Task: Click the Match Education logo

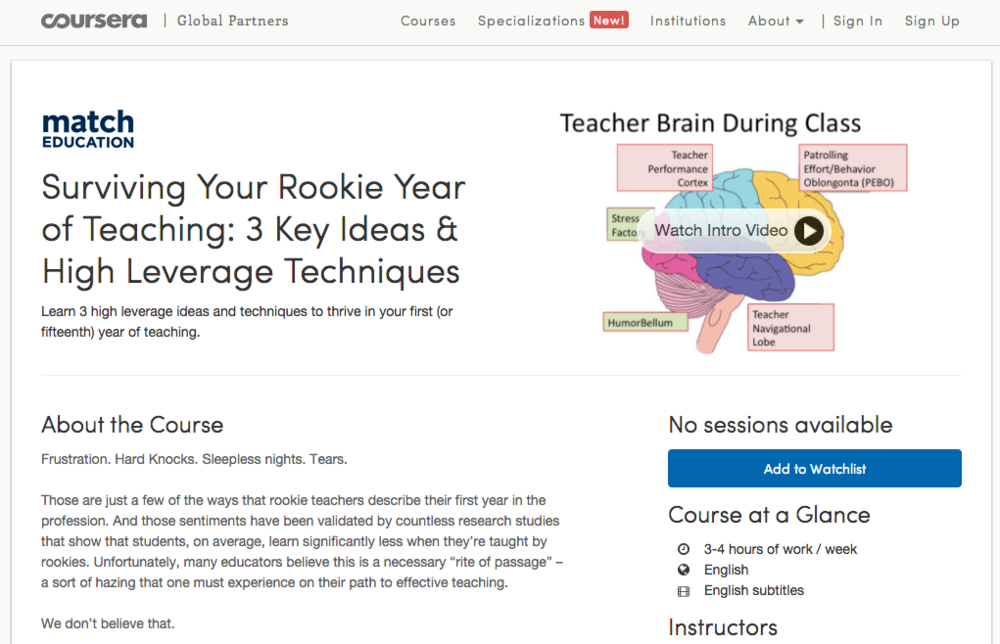Action: (88, 129)
